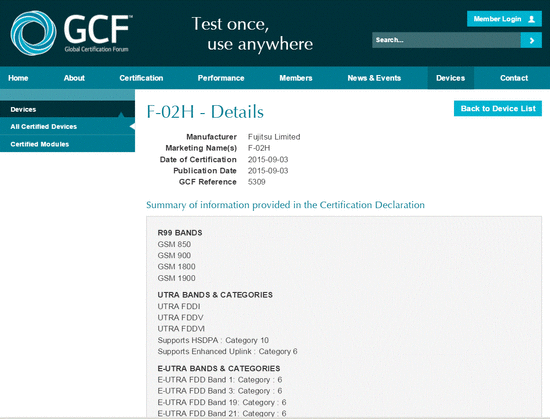Click the UTRA FDDVI entry
550x419 pixels.
point(181,329)
